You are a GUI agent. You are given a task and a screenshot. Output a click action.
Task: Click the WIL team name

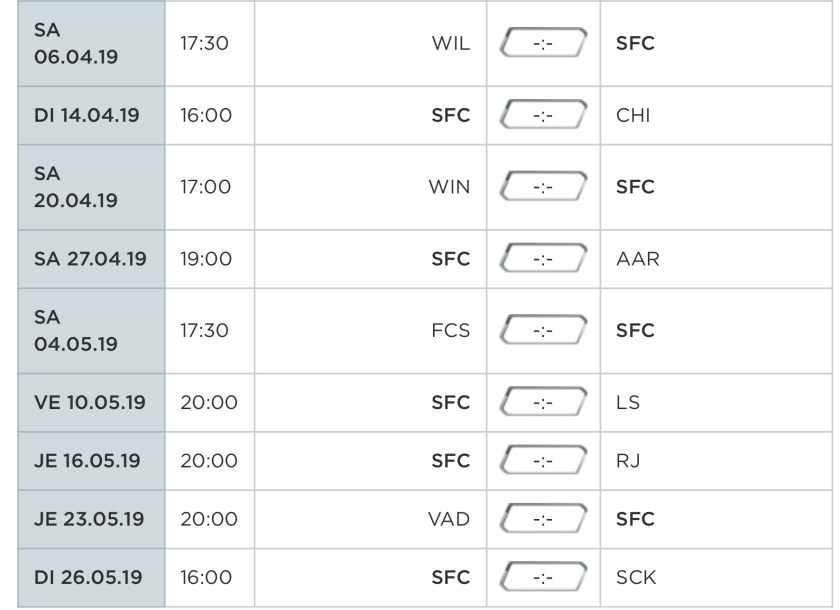click(450, 44)
